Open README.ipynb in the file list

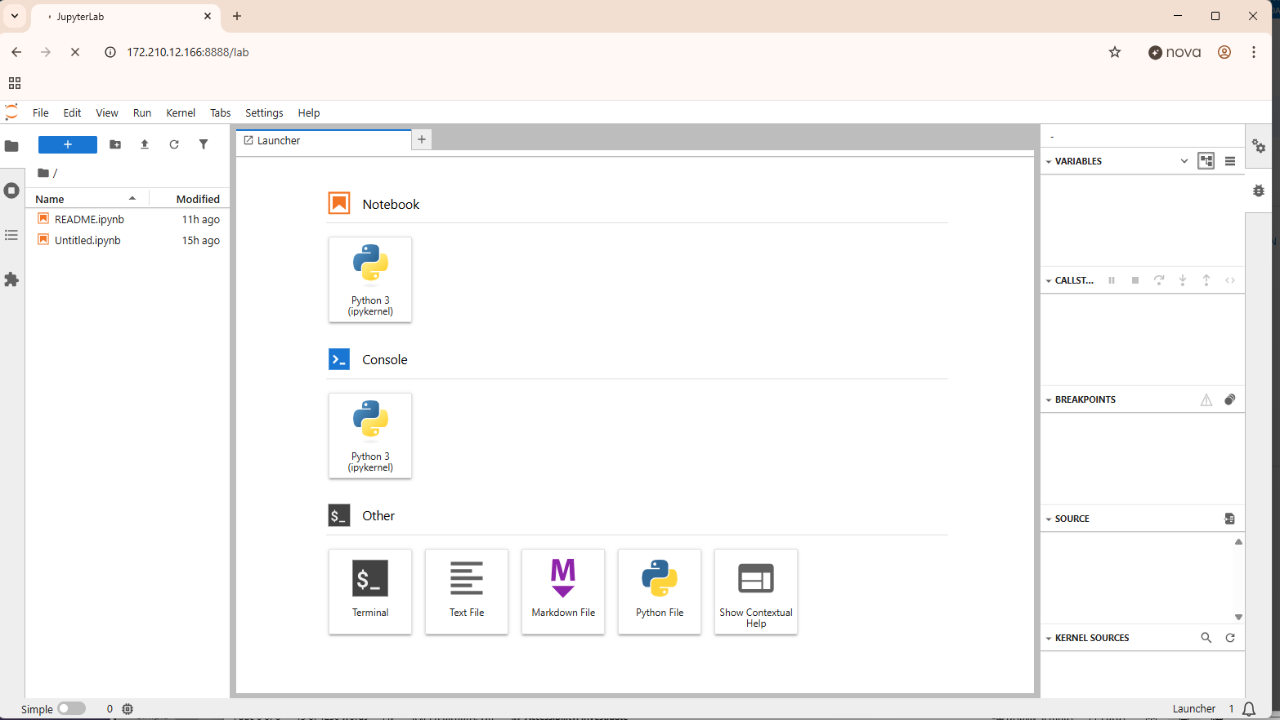point(89,219)
